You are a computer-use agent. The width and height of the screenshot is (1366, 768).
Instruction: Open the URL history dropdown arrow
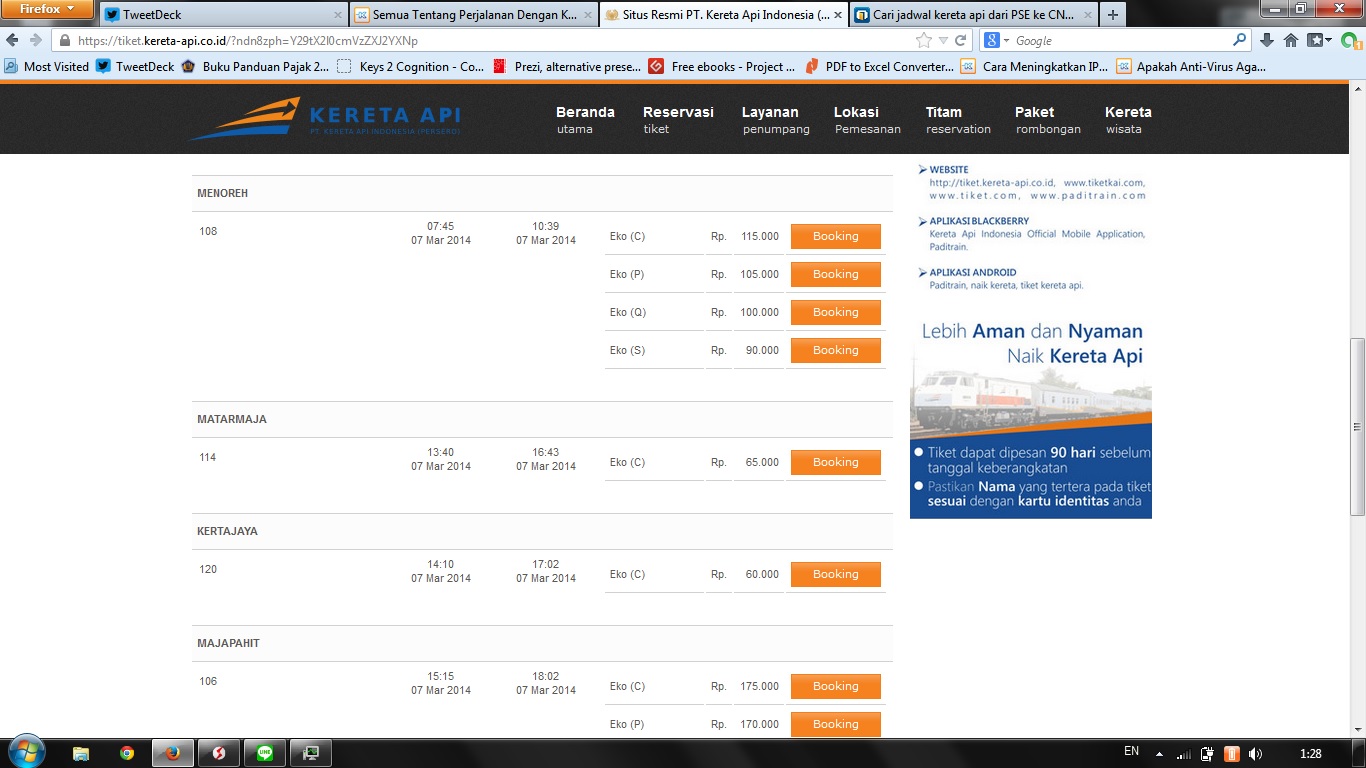943,41
